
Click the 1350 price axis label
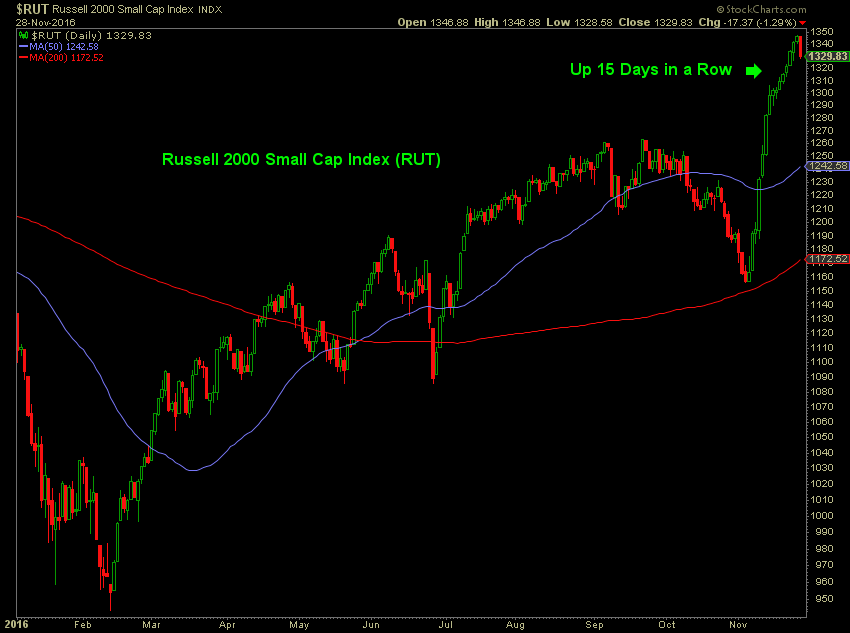(x=822, y=31)
